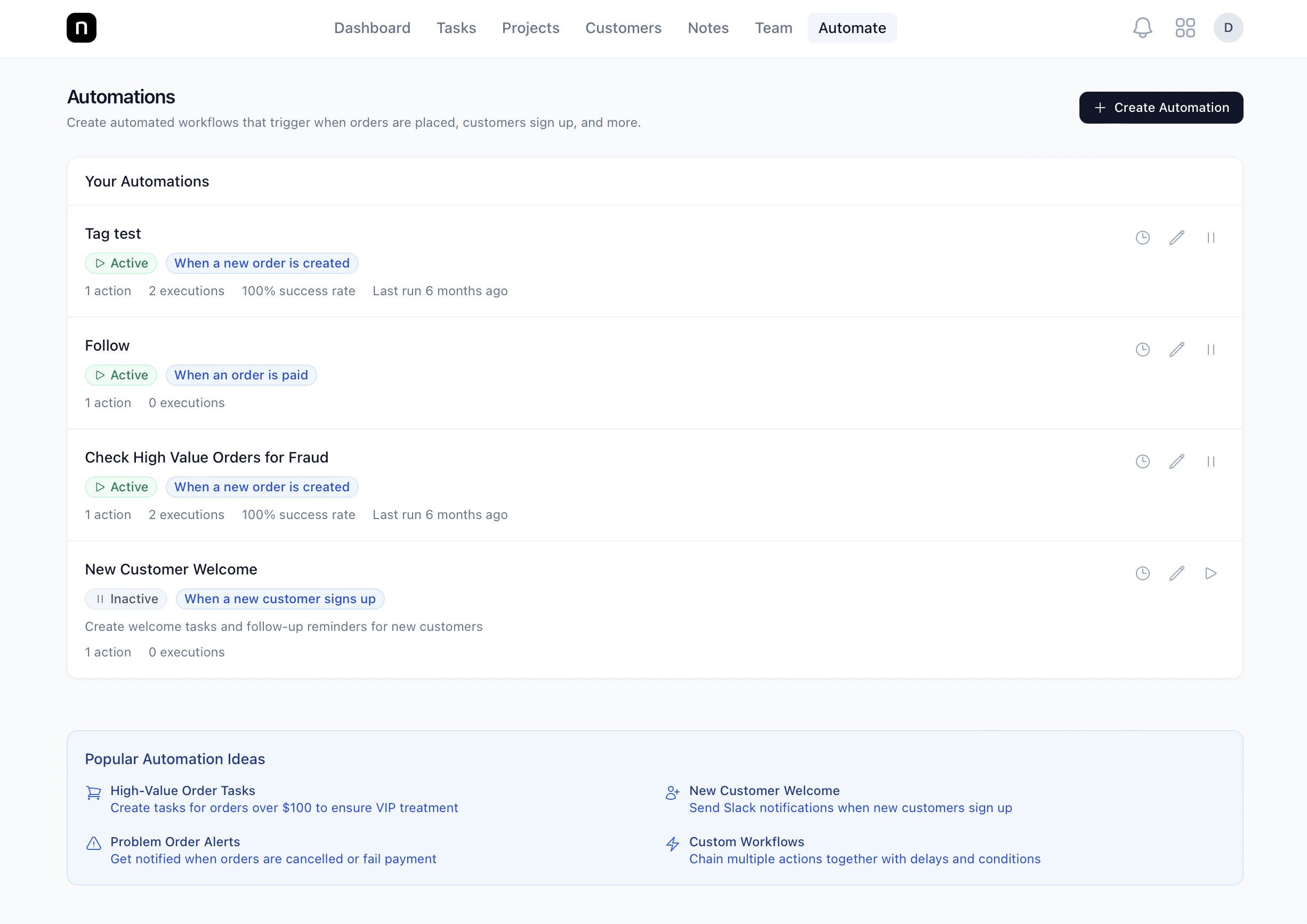Select the Custom Workflows idea

pos(747,842)
